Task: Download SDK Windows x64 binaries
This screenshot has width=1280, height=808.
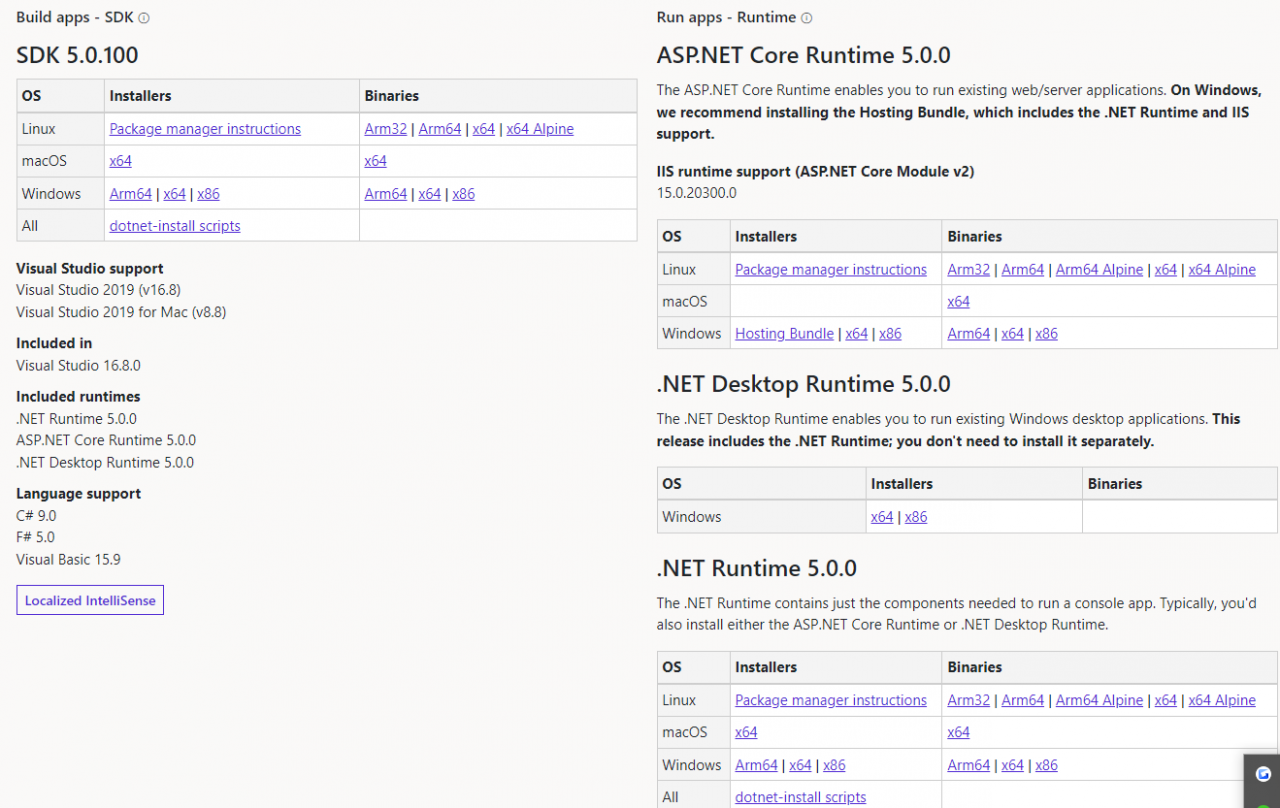Action: coord(430,194)
